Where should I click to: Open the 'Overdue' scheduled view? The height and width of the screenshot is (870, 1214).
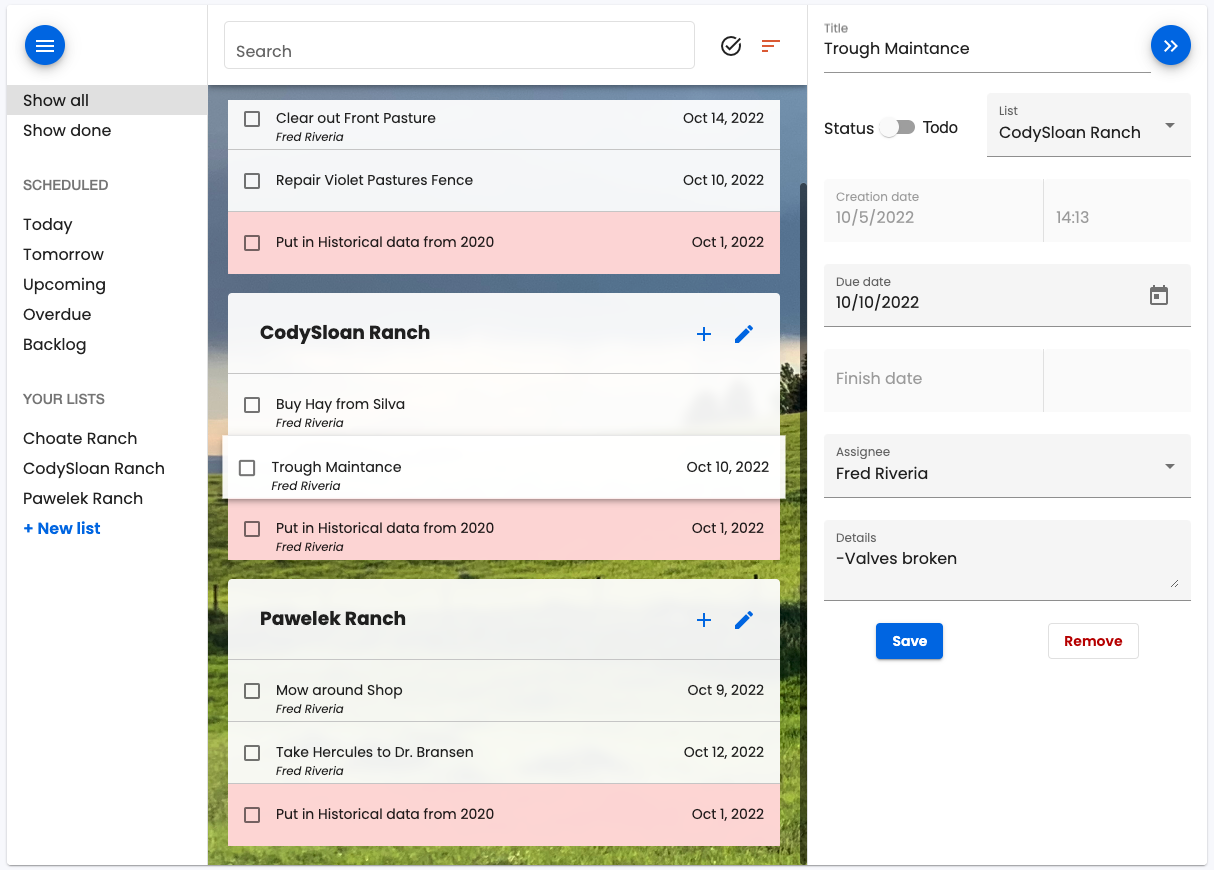[x=57, y=314]
